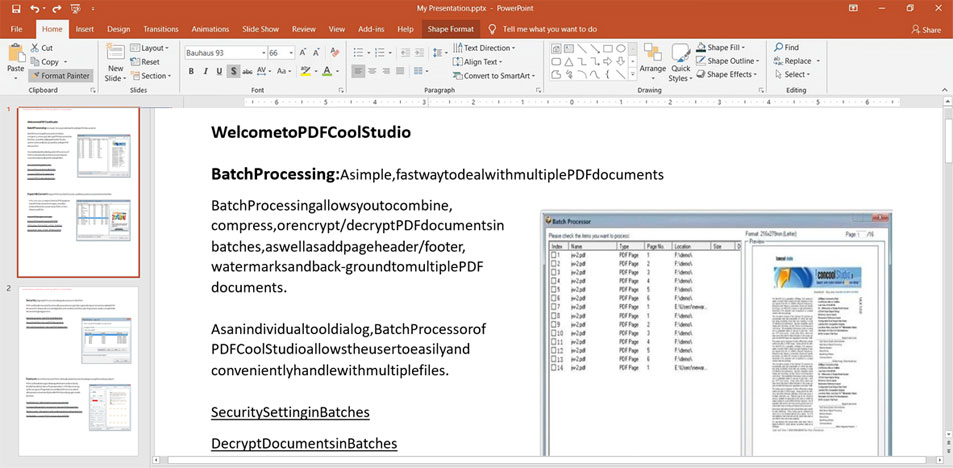Select the Right Arrow shape
Image resolution: width=953 pixels, height=468 pixels.
[608, 61]
